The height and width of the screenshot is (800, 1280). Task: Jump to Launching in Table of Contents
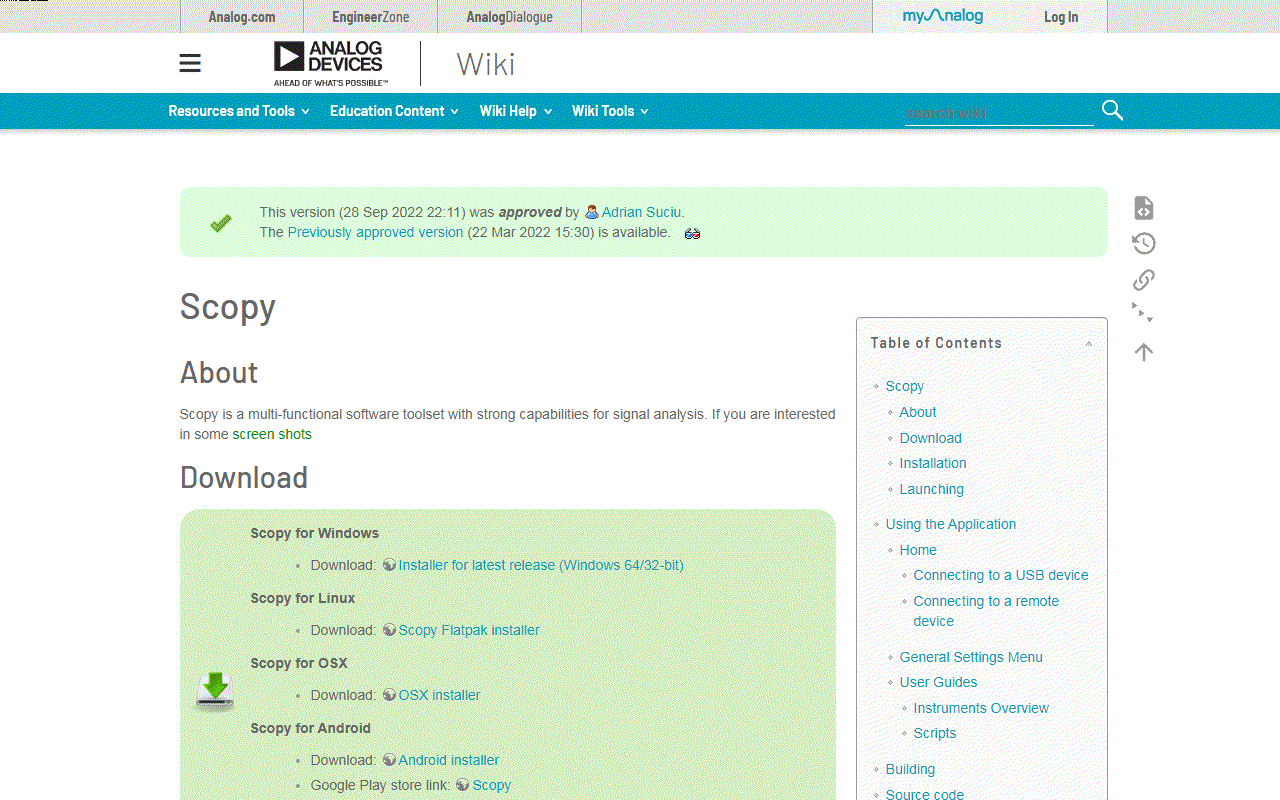pyautogui.click(x=932, y=489)
